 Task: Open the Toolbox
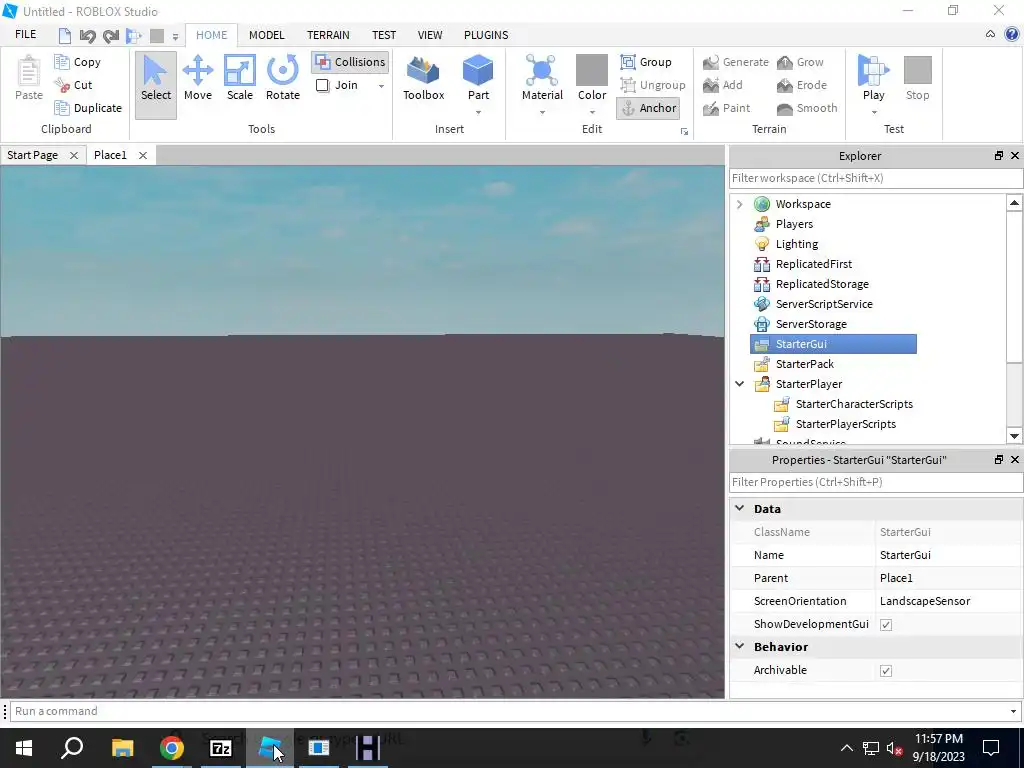423,78
